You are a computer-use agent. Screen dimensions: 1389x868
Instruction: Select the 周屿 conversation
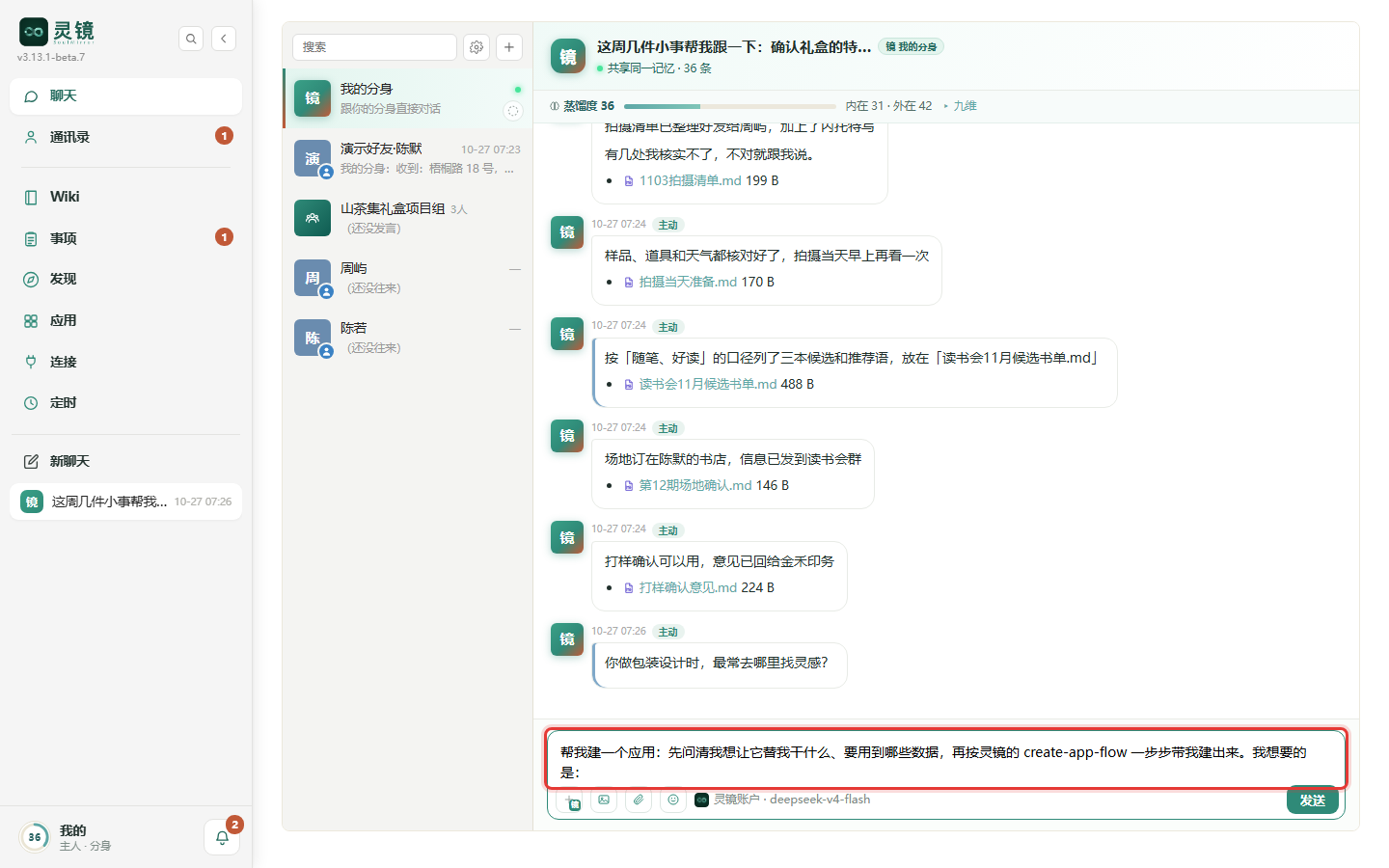[408, 278]
